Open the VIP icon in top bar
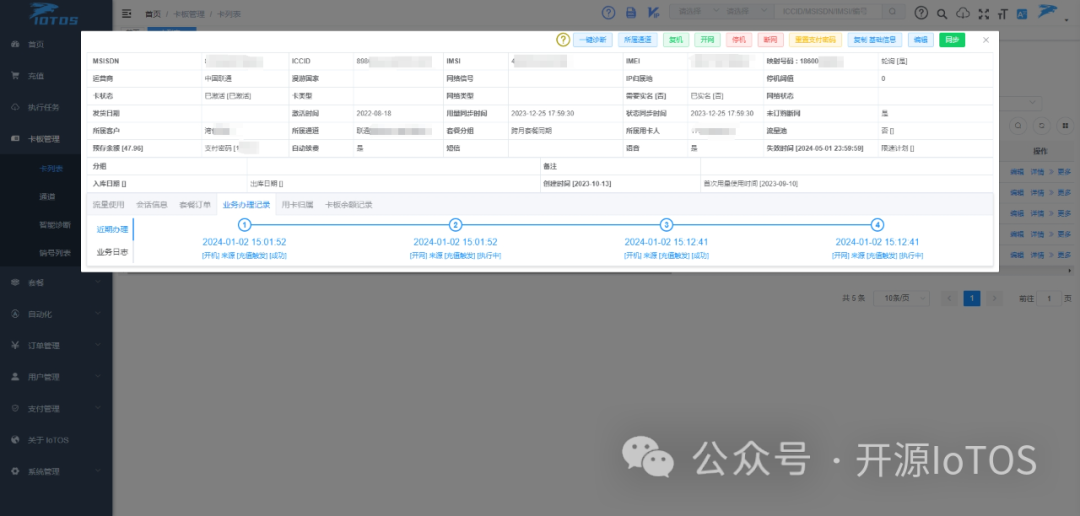This screenshot has height=516, width=1080. [x=654, y=12]
